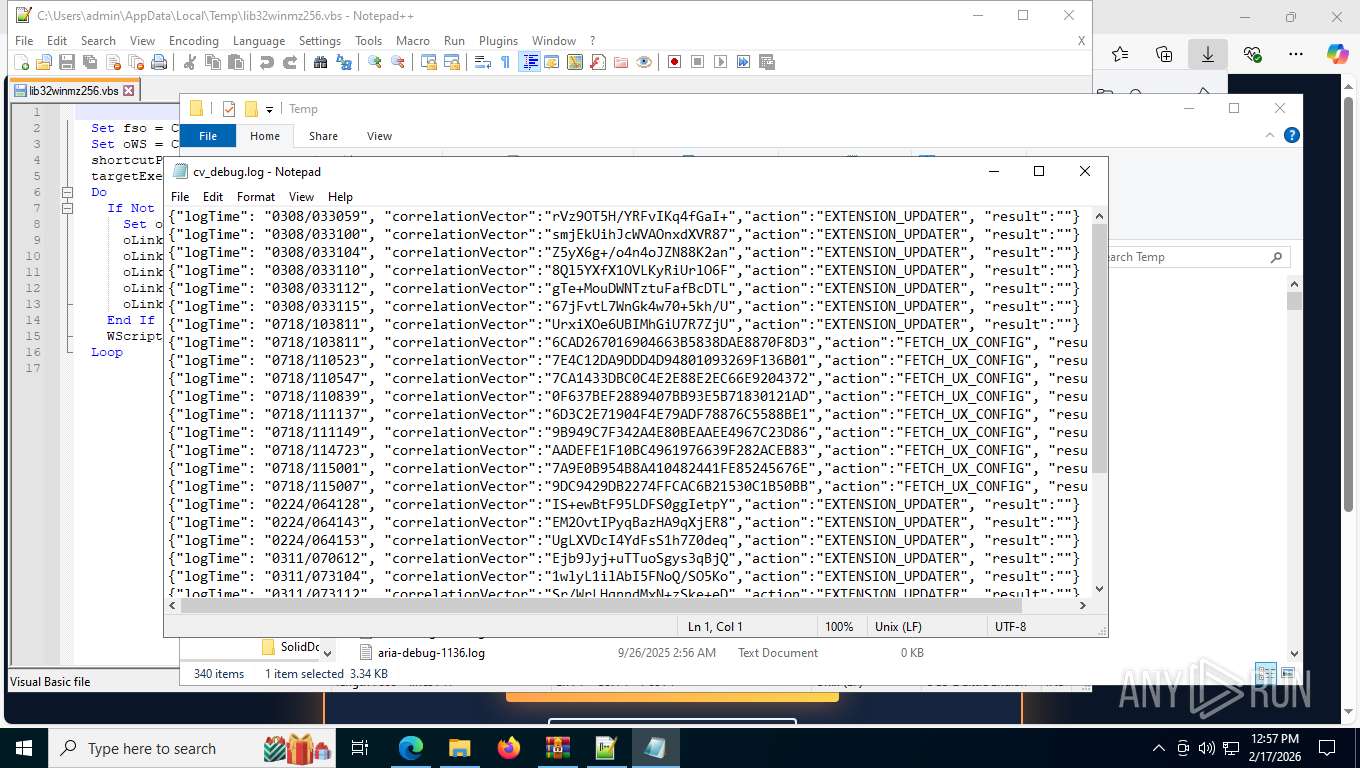Image resolution: width=1360 pixels, height=768 pixels.
Task: Open Edge Collections icon
Action: [x=1164, y=54]
